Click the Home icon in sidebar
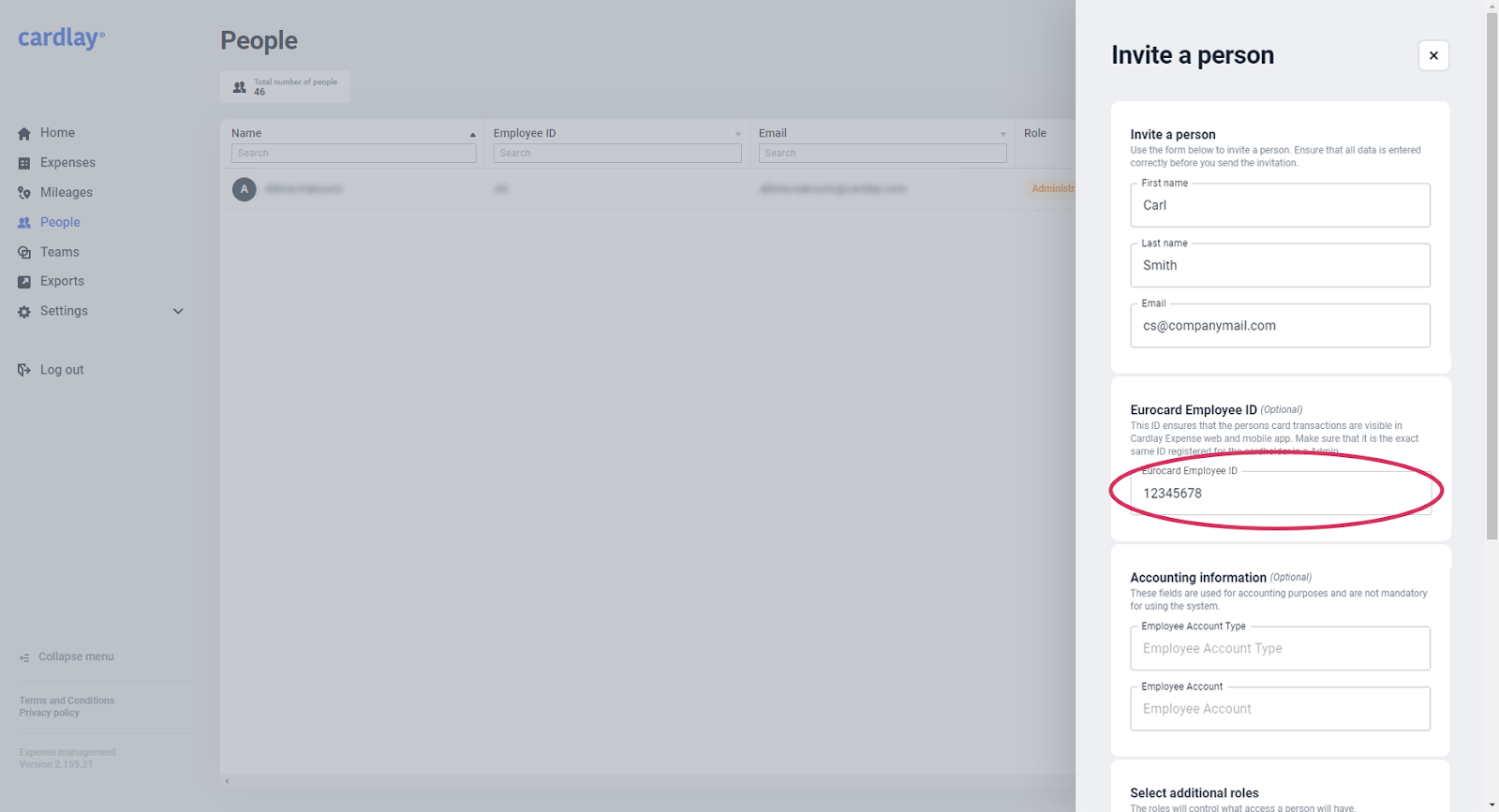 (x=24, y=134)
